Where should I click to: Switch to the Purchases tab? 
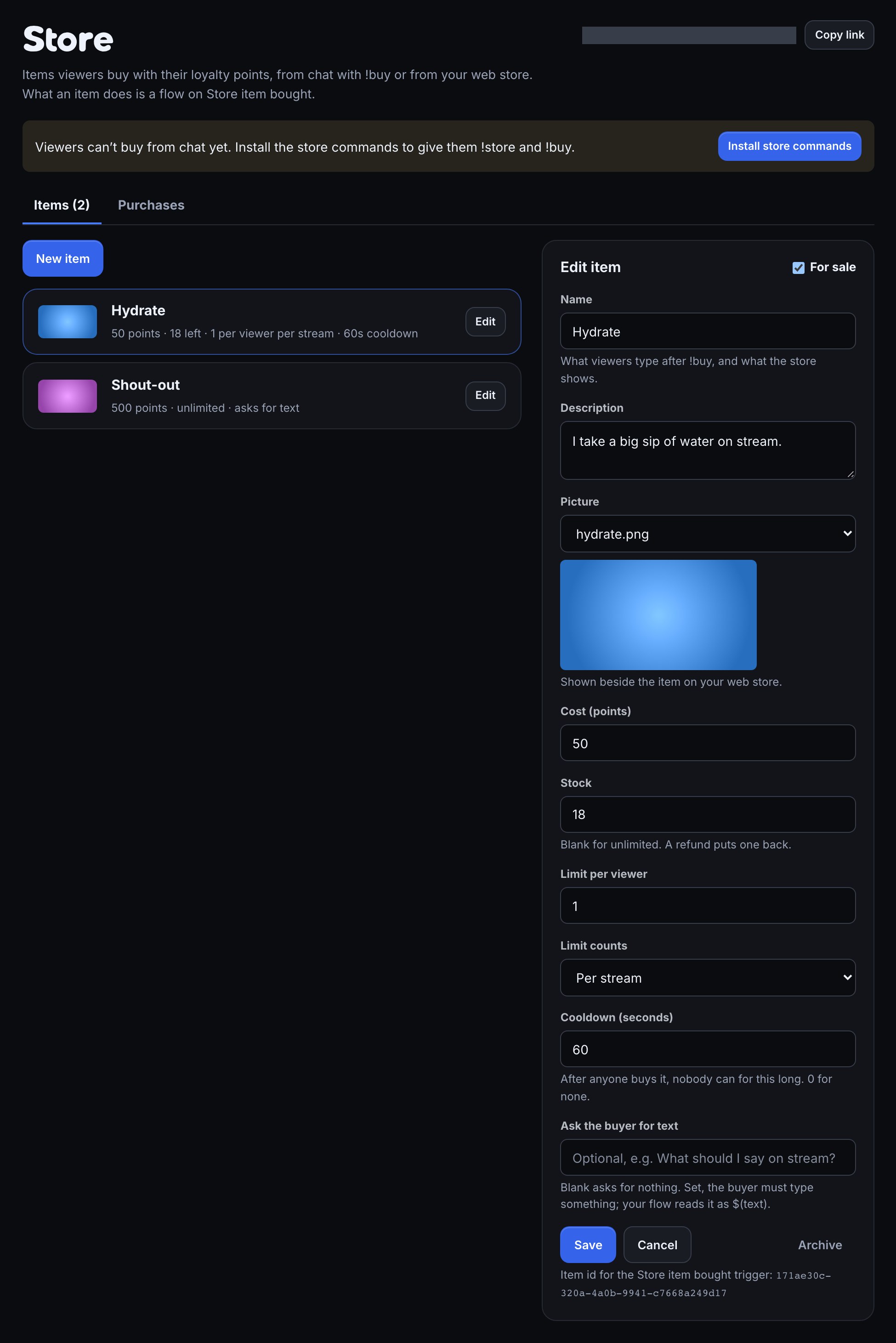(151, 205)
